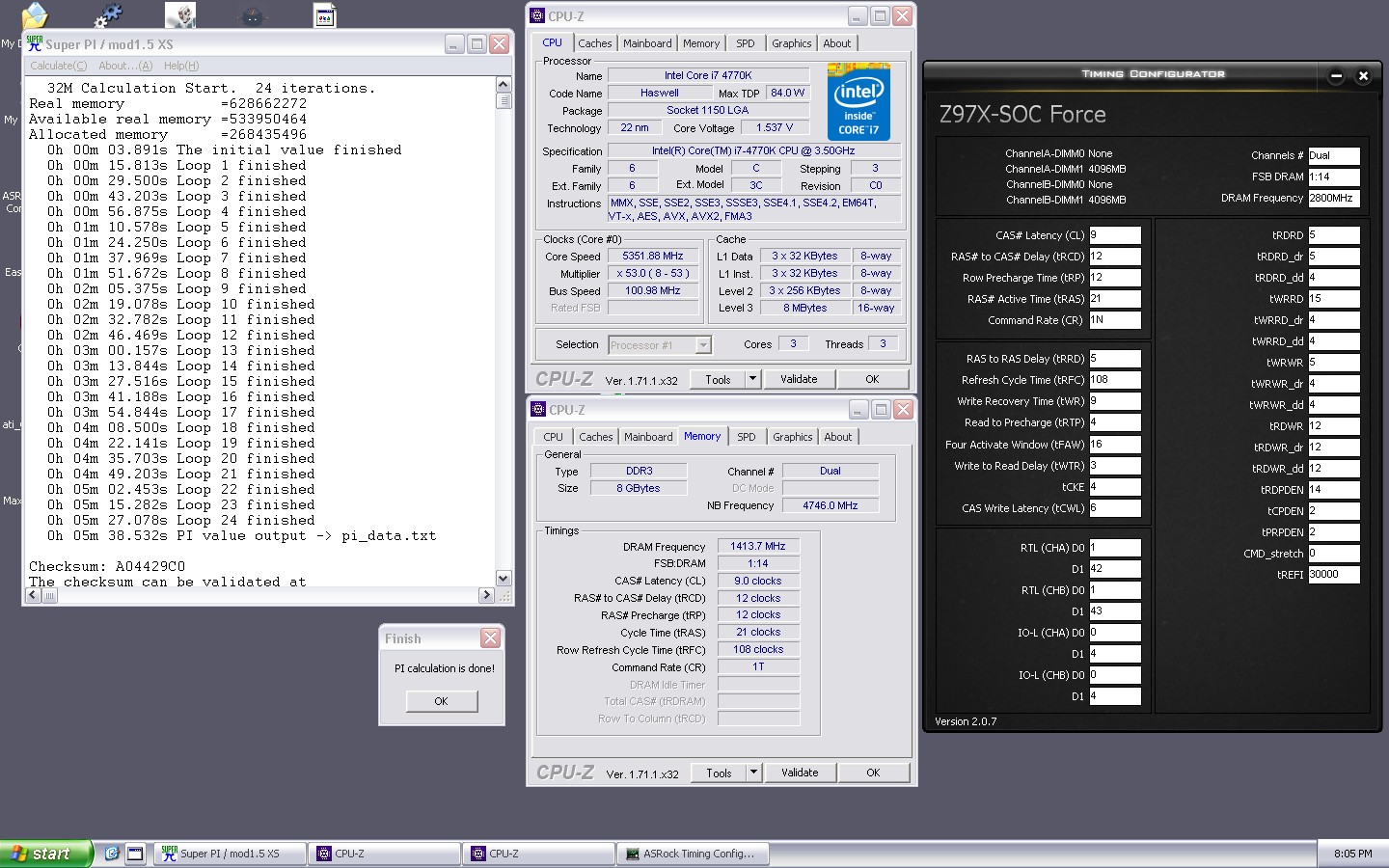Open the About menu in Super PI
This screenshot has width=1389, height=868.
coord(125,66)
